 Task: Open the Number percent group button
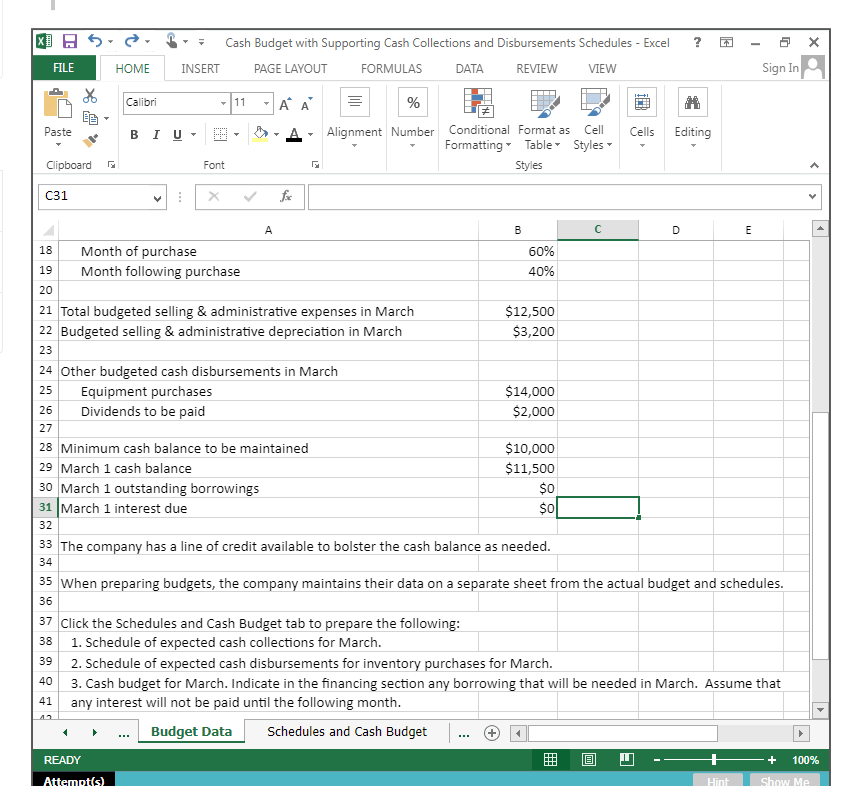412,117
